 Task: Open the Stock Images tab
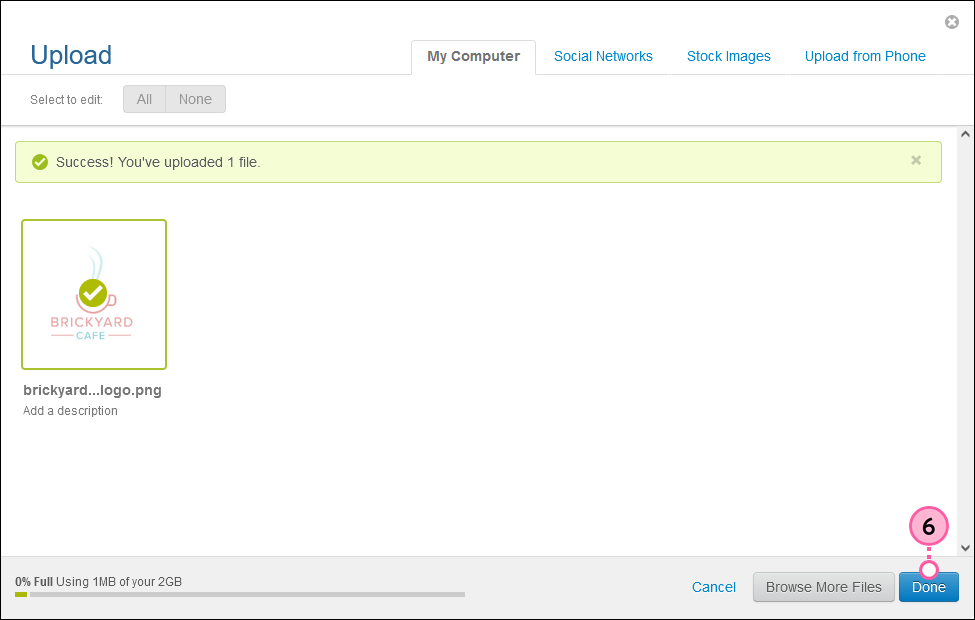tap(728, 57)
